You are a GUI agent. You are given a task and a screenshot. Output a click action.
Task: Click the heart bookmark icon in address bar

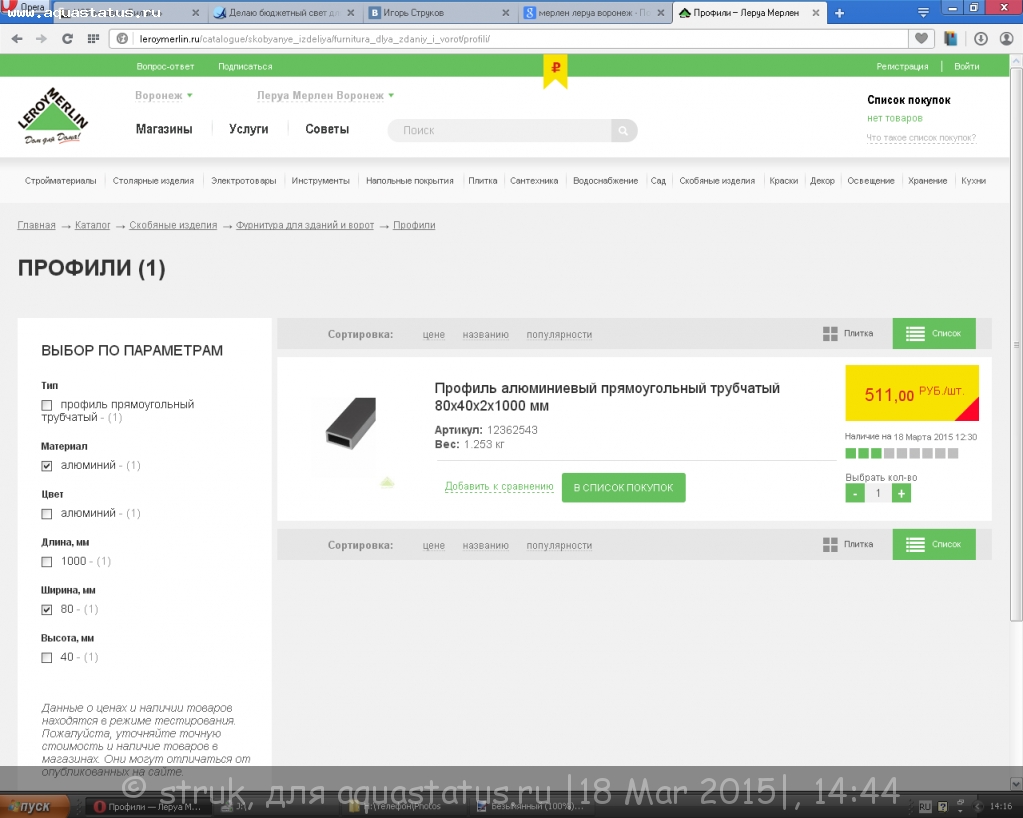point(921,38)
